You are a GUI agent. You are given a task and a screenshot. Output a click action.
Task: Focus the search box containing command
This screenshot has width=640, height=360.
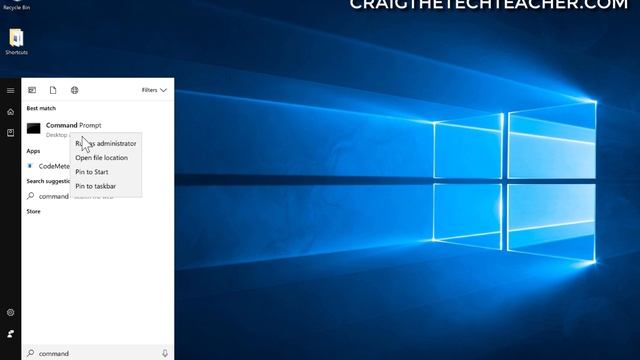tap(98, 353)
